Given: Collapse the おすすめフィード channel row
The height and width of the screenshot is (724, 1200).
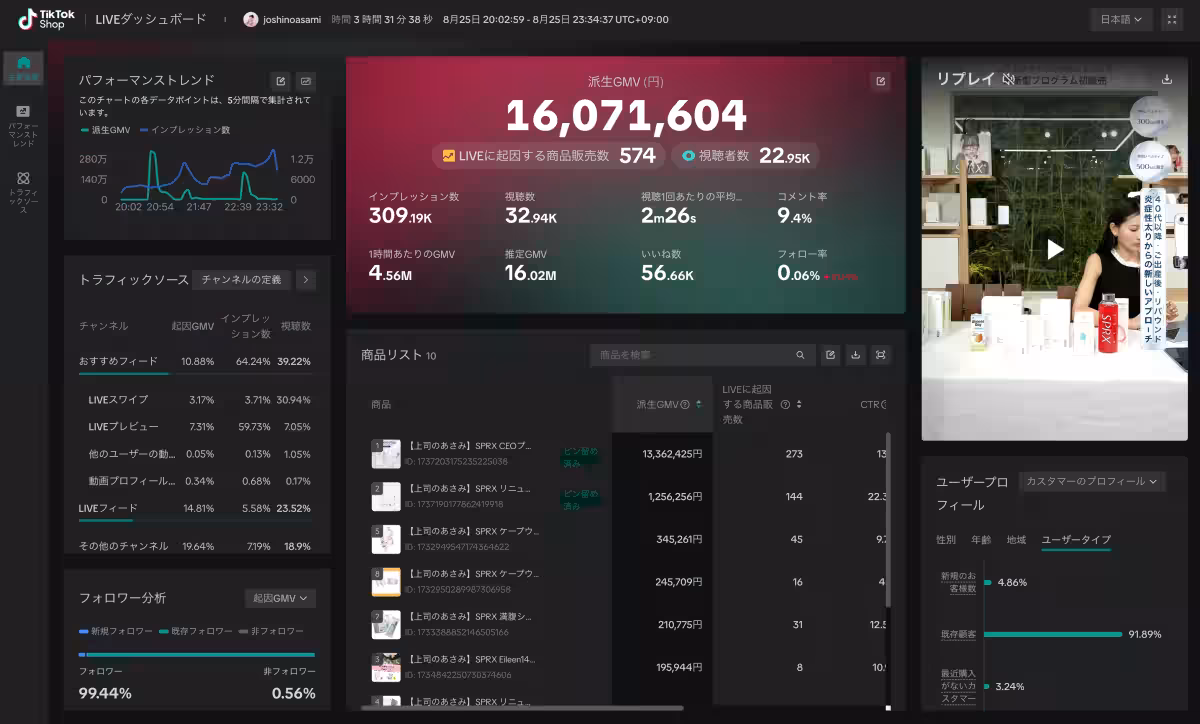Looking at the screenshot, I should click(x=197, y=361).
